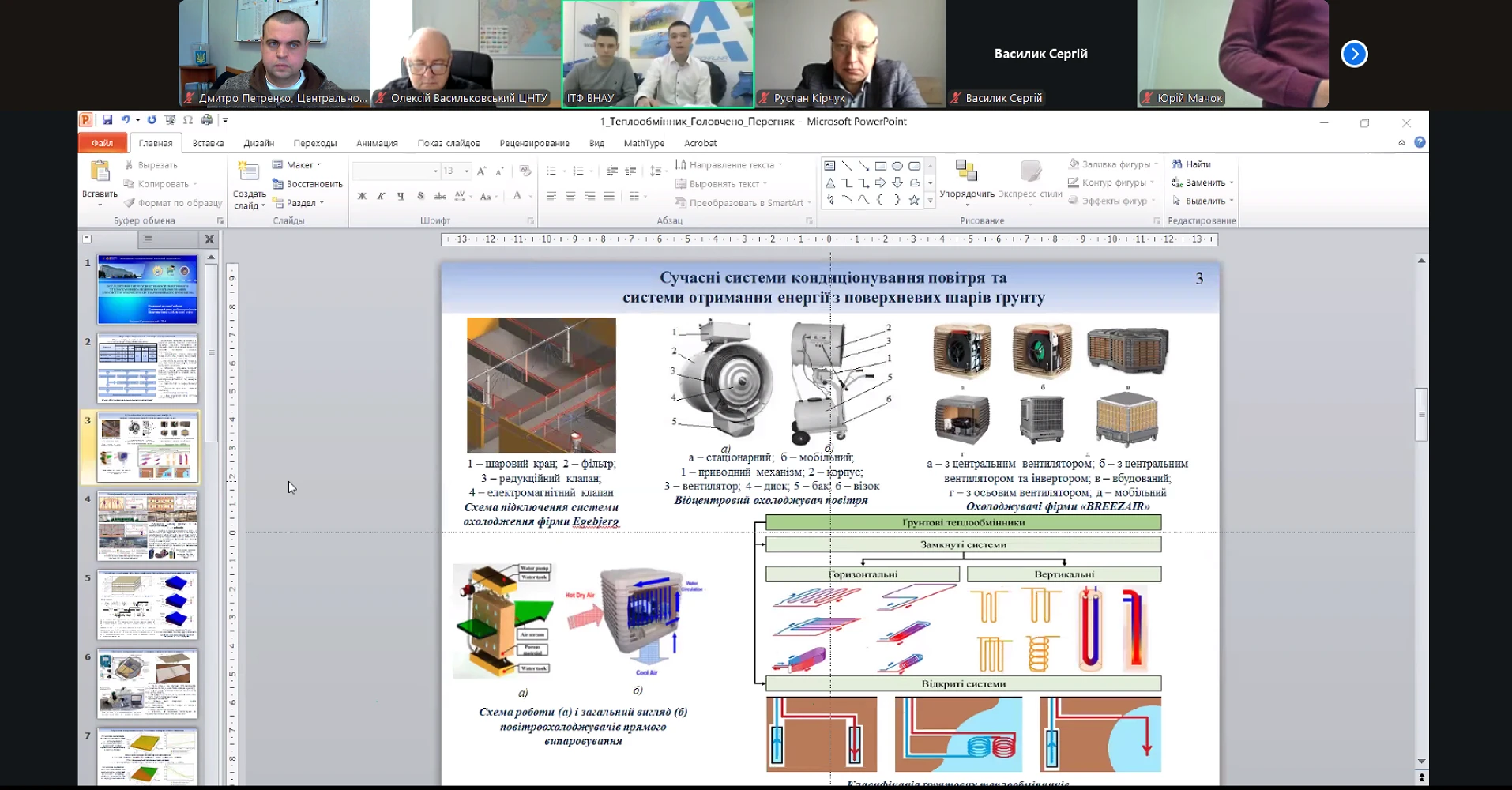
Task: Expand the Заменить dropdown arrow
Action: click(x=1232, y=183)
